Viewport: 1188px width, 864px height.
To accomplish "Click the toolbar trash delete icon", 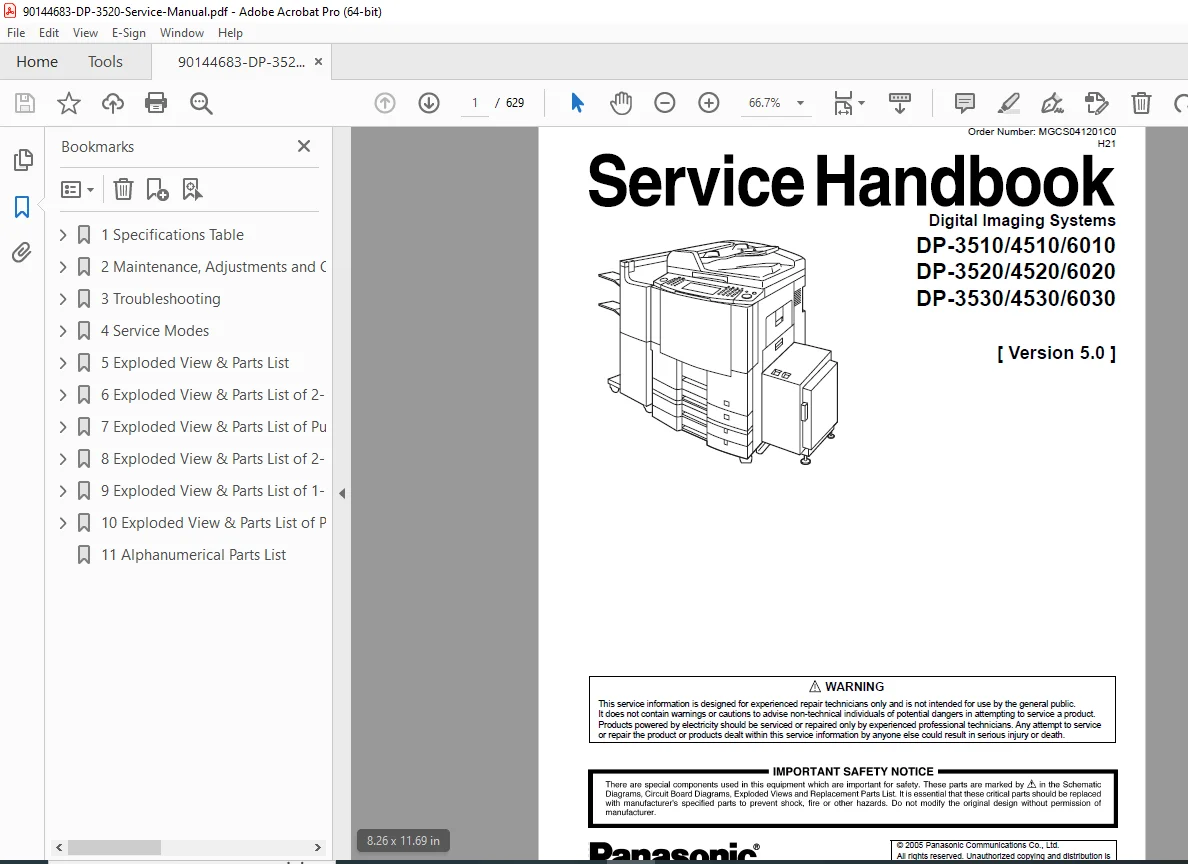I will pos(1141,103).
